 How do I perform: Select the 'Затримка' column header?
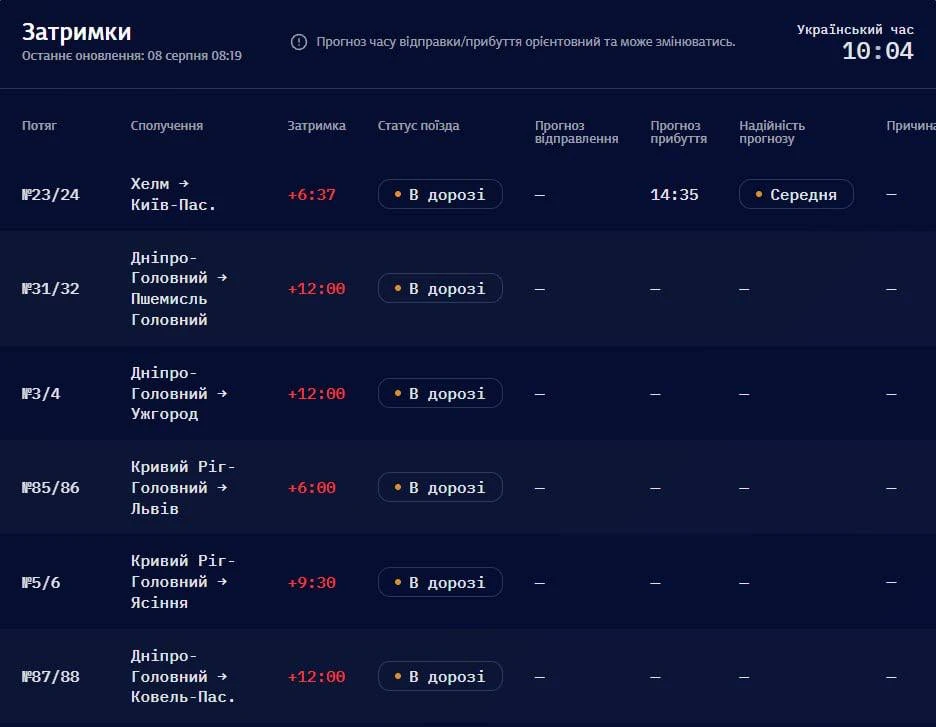(x=316, y=125)
